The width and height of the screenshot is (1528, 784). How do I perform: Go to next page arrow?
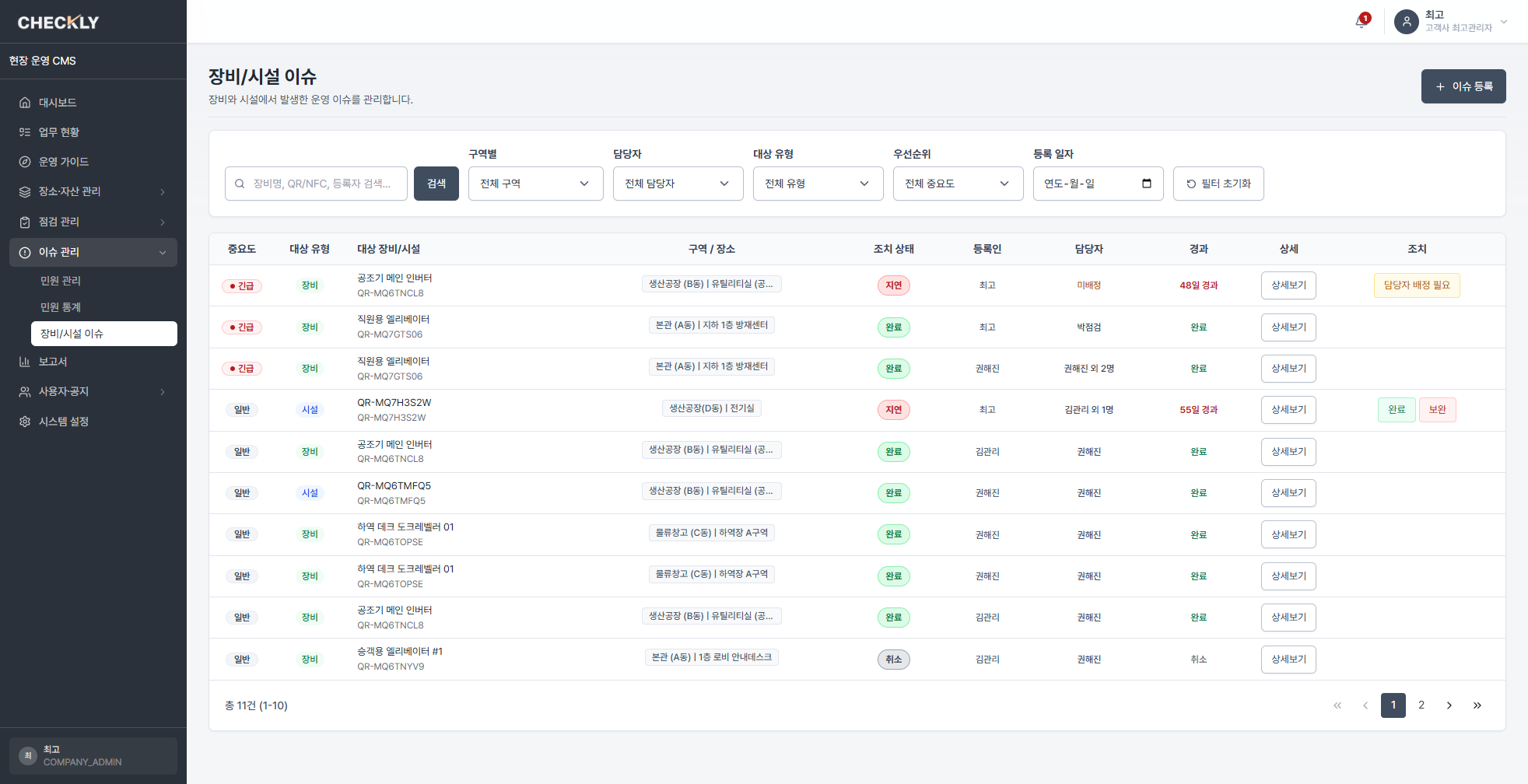click(x=1449, y=705)
